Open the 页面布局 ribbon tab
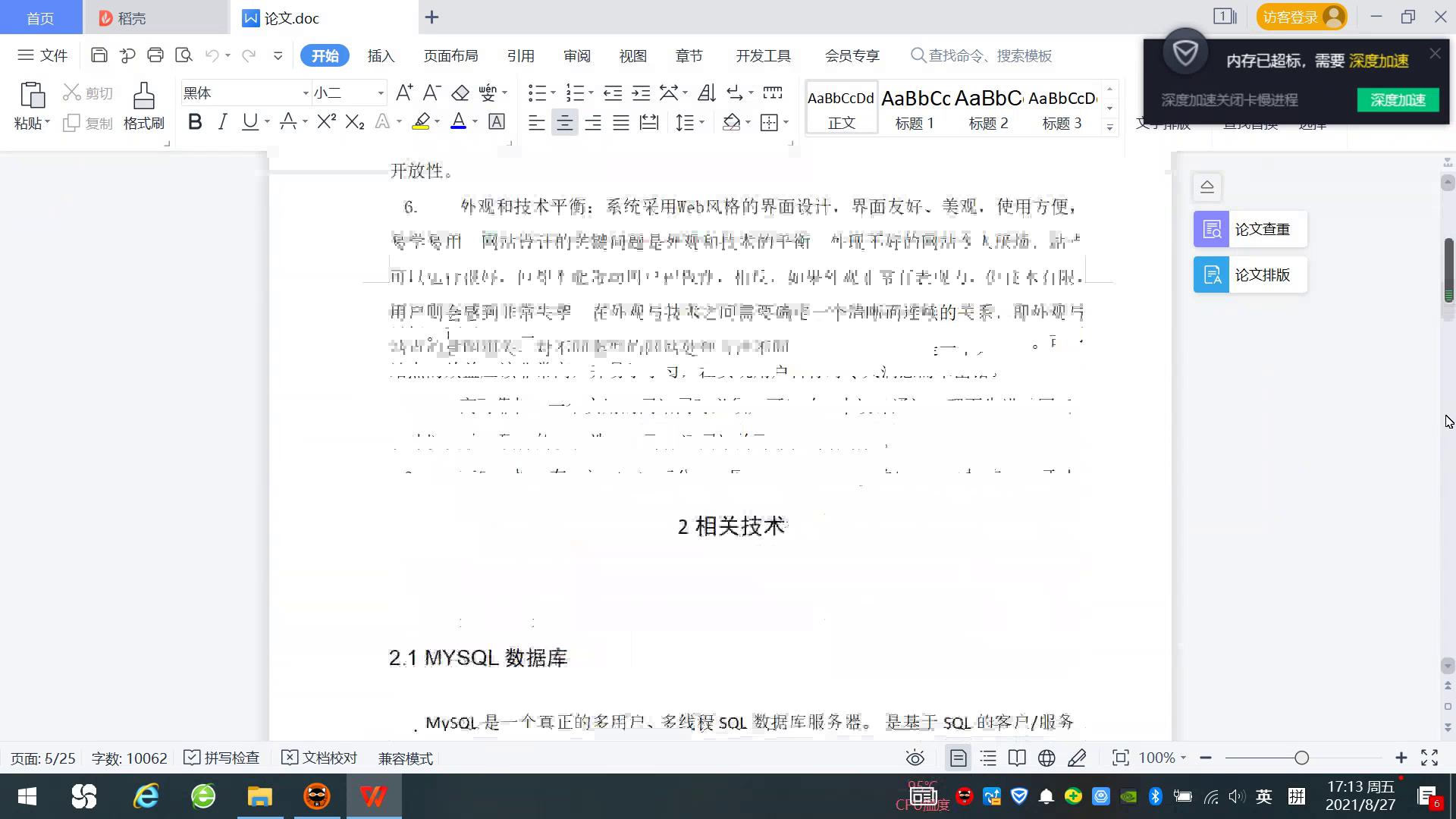 click(450, 56)
